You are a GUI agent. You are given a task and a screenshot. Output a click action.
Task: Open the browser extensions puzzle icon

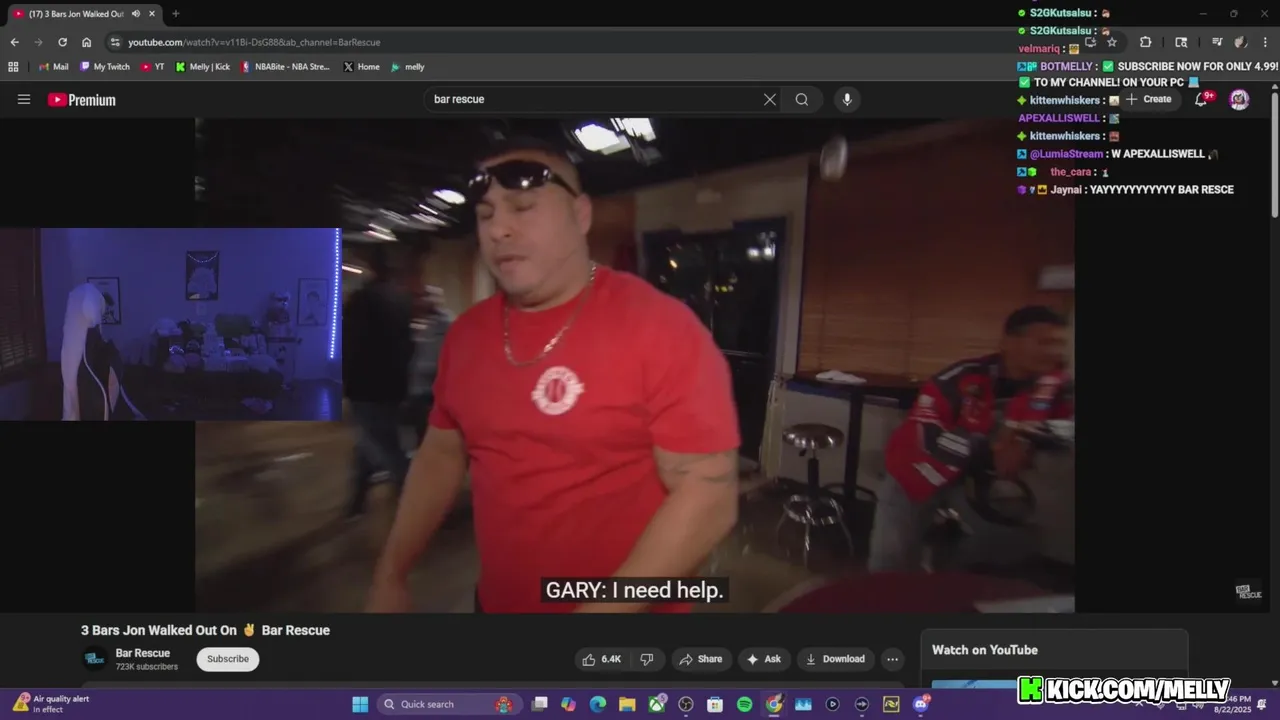pyautogui.click(x=1146, y=42)
